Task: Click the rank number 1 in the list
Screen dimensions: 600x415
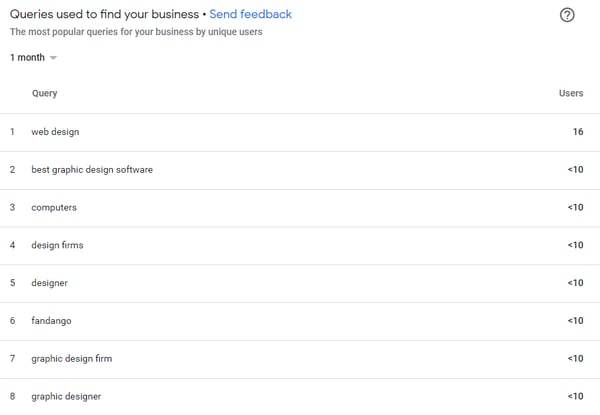Action: (x=13, y=132)
